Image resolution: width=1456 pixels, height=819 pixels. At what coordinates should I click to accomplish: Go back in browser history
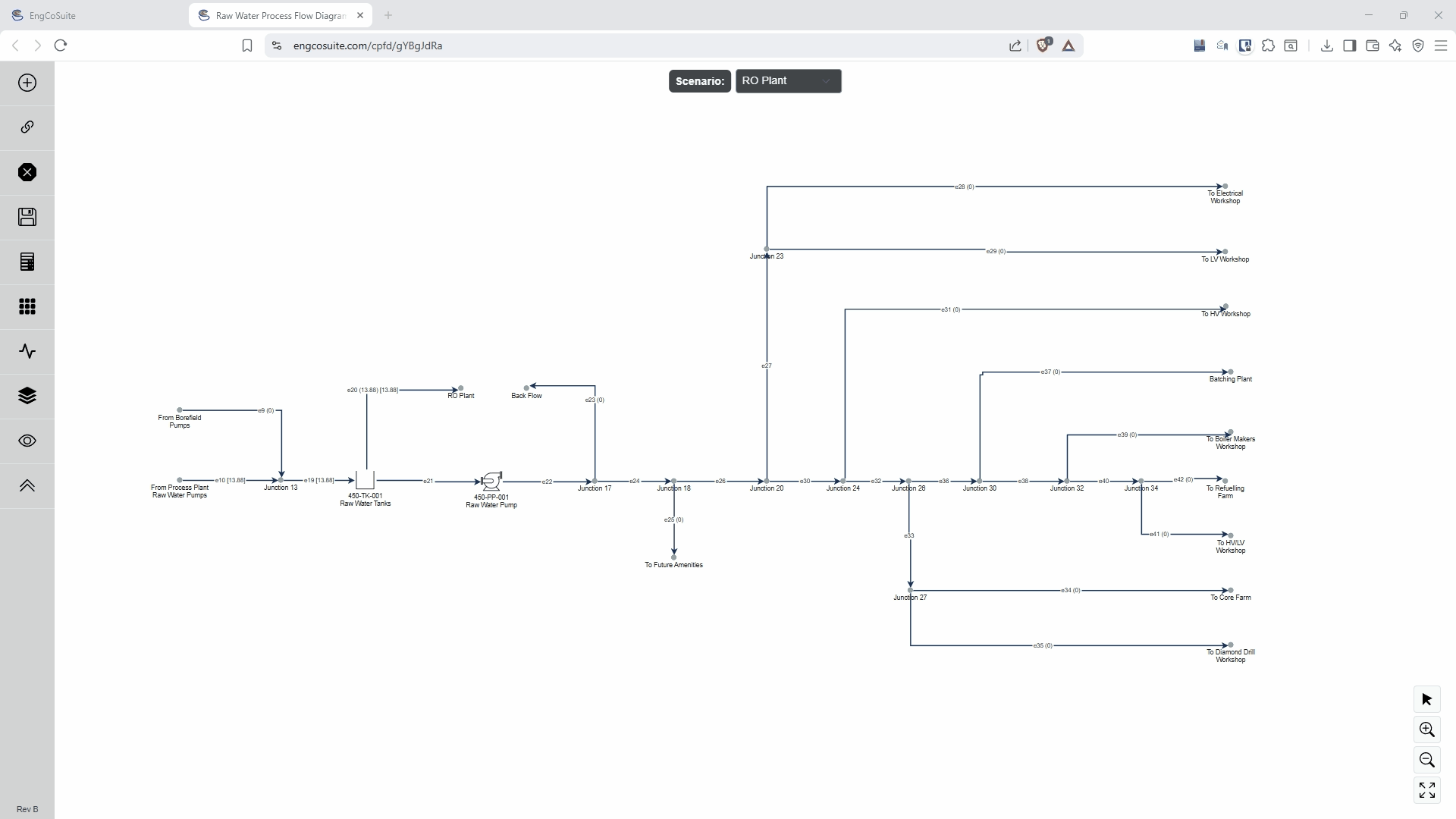click(x=15, y=45)
